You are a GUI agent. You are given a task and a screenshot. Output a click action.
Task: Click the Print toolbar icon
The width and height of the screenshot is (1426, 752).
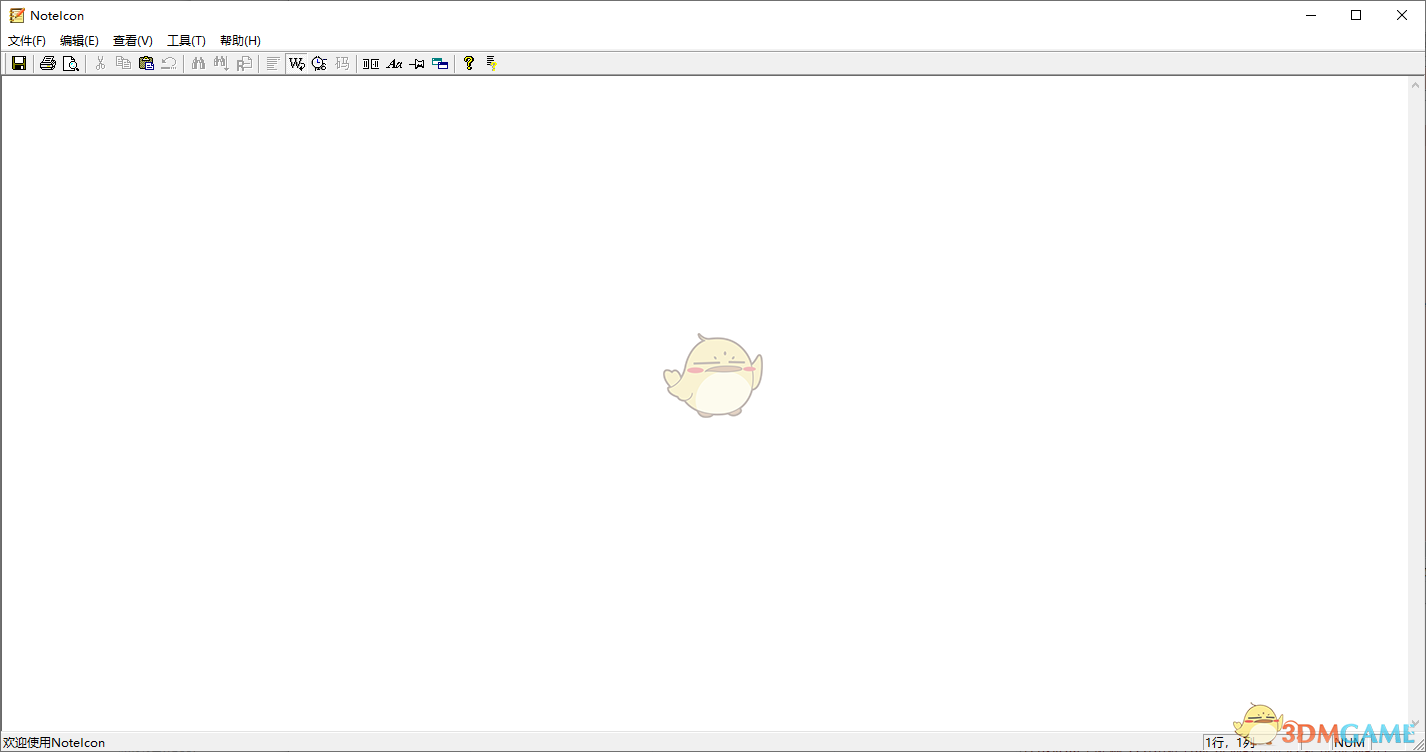[x=47, y=63]
